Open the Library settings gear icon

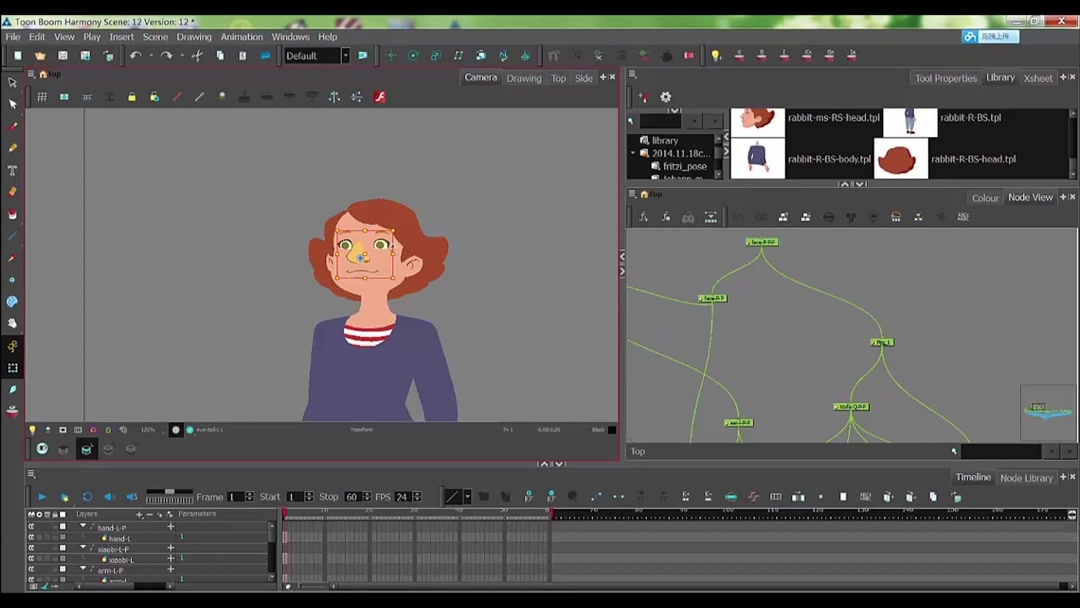(665, 96)
